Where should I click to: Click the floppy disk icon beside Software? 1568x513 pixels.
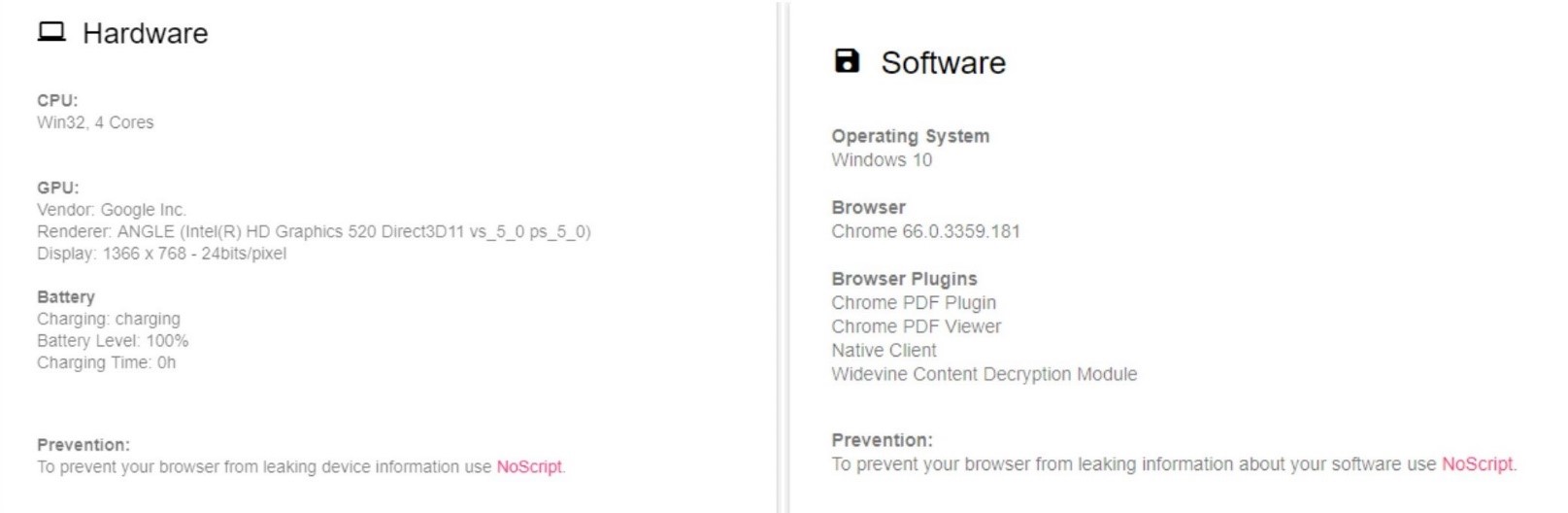pyautogui.click(x=847, y=61)
